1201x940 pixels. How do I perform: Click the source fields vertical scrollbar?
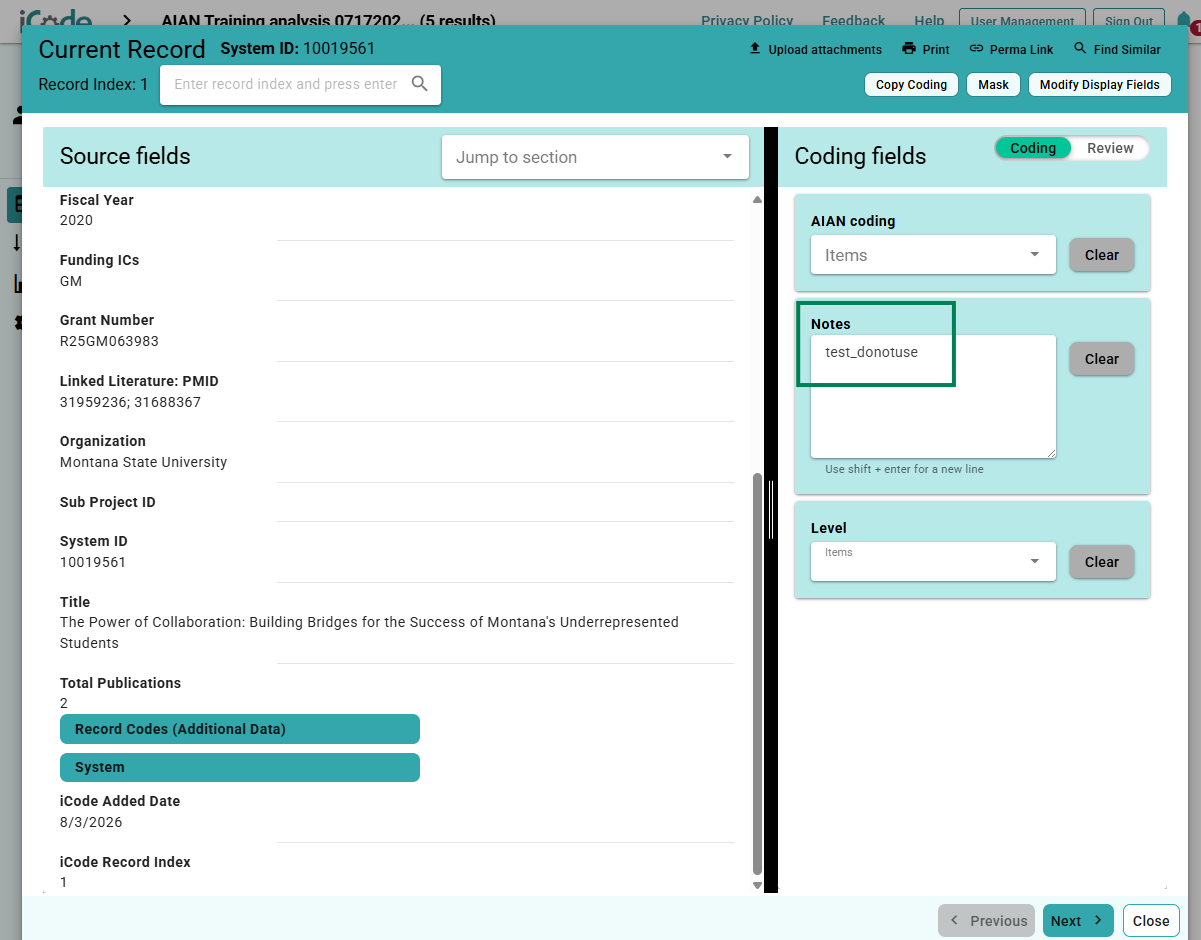click(x=757, y=674)
